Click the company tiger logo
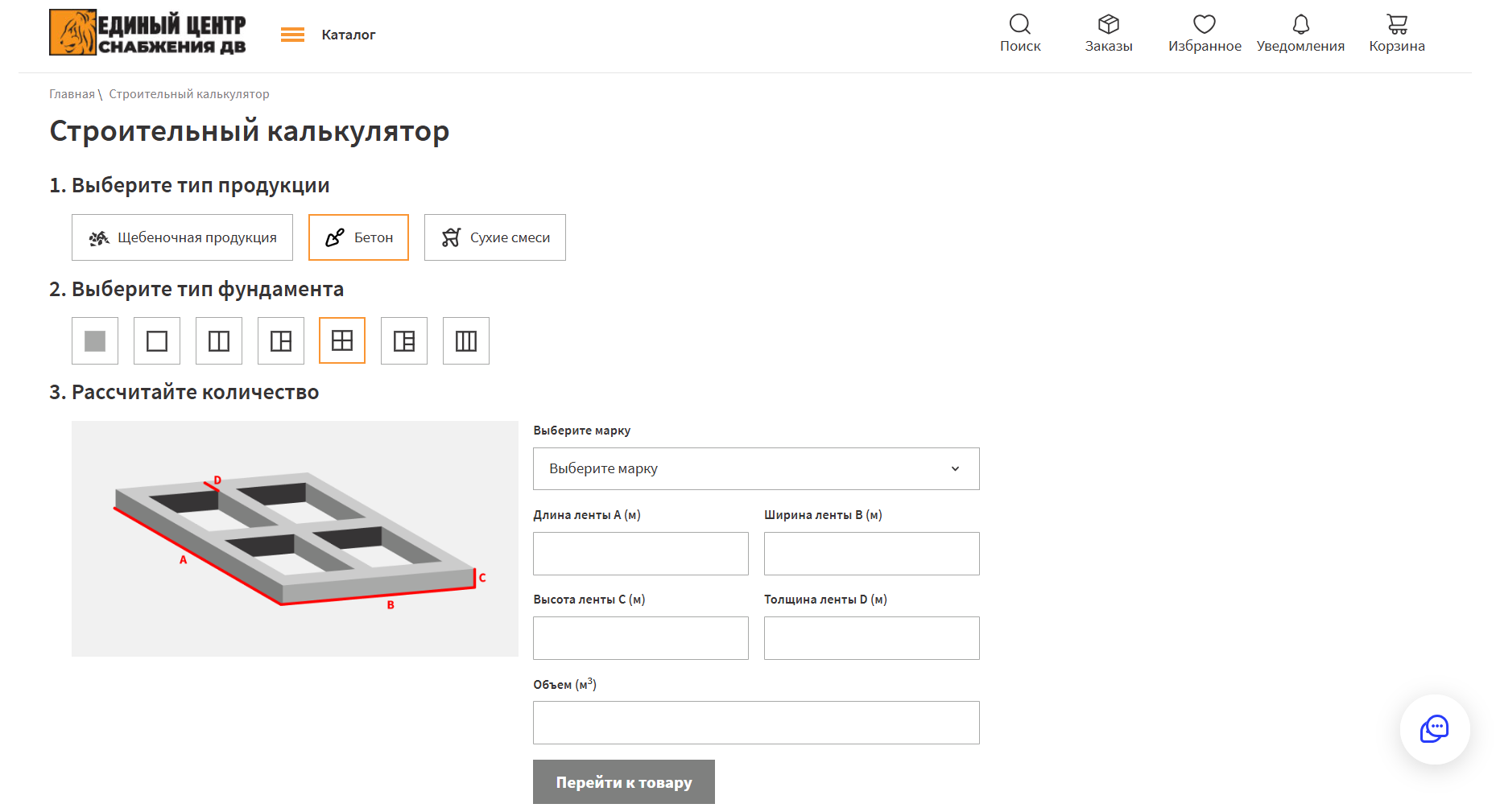 [x=72, y=33]
